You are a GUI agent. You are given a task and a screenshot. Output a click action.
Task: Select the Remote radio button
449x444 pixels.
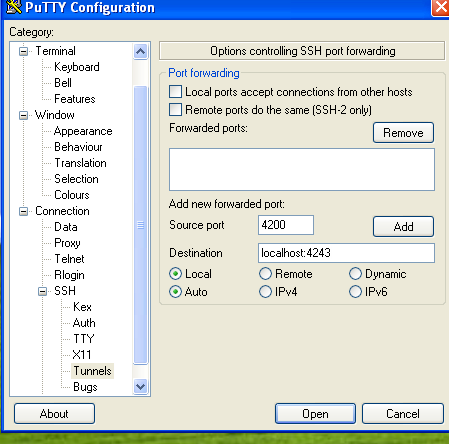pyautogui.click(x=265, y=274)
